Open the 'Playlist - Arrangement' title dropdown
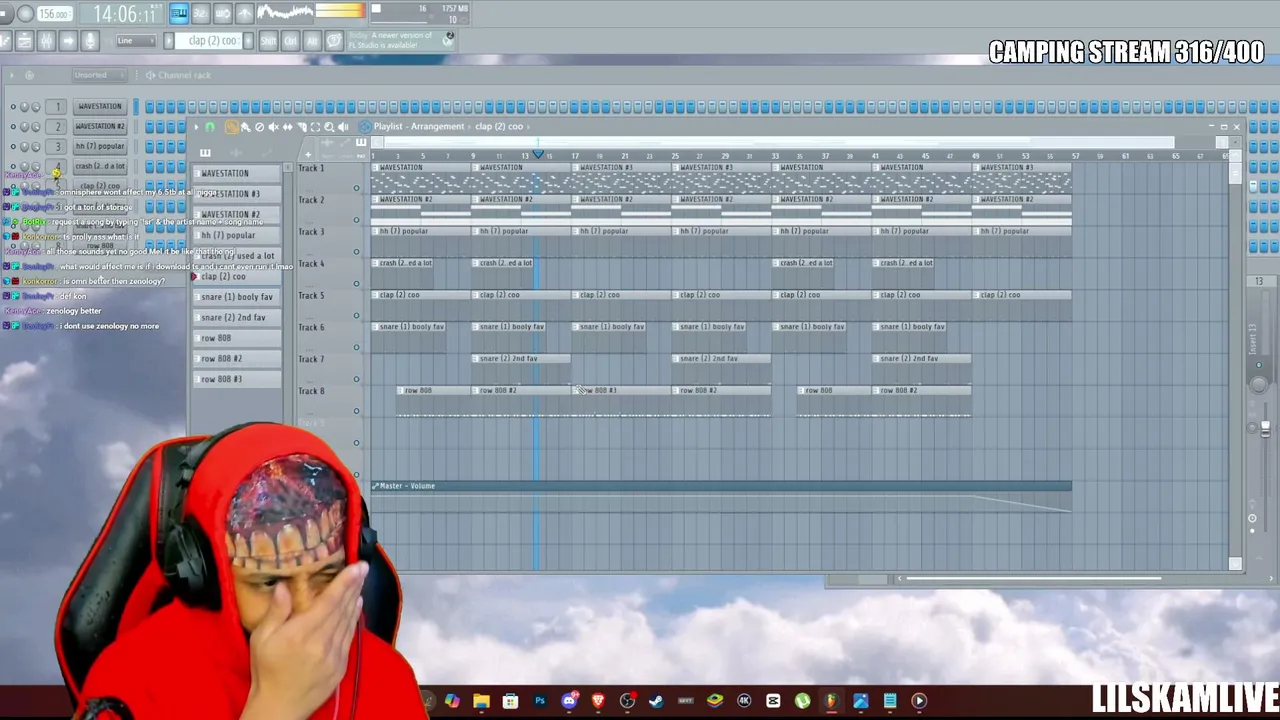Image resolution: width=1280 pixels, height=720 pixels. [x=418, y=127]
